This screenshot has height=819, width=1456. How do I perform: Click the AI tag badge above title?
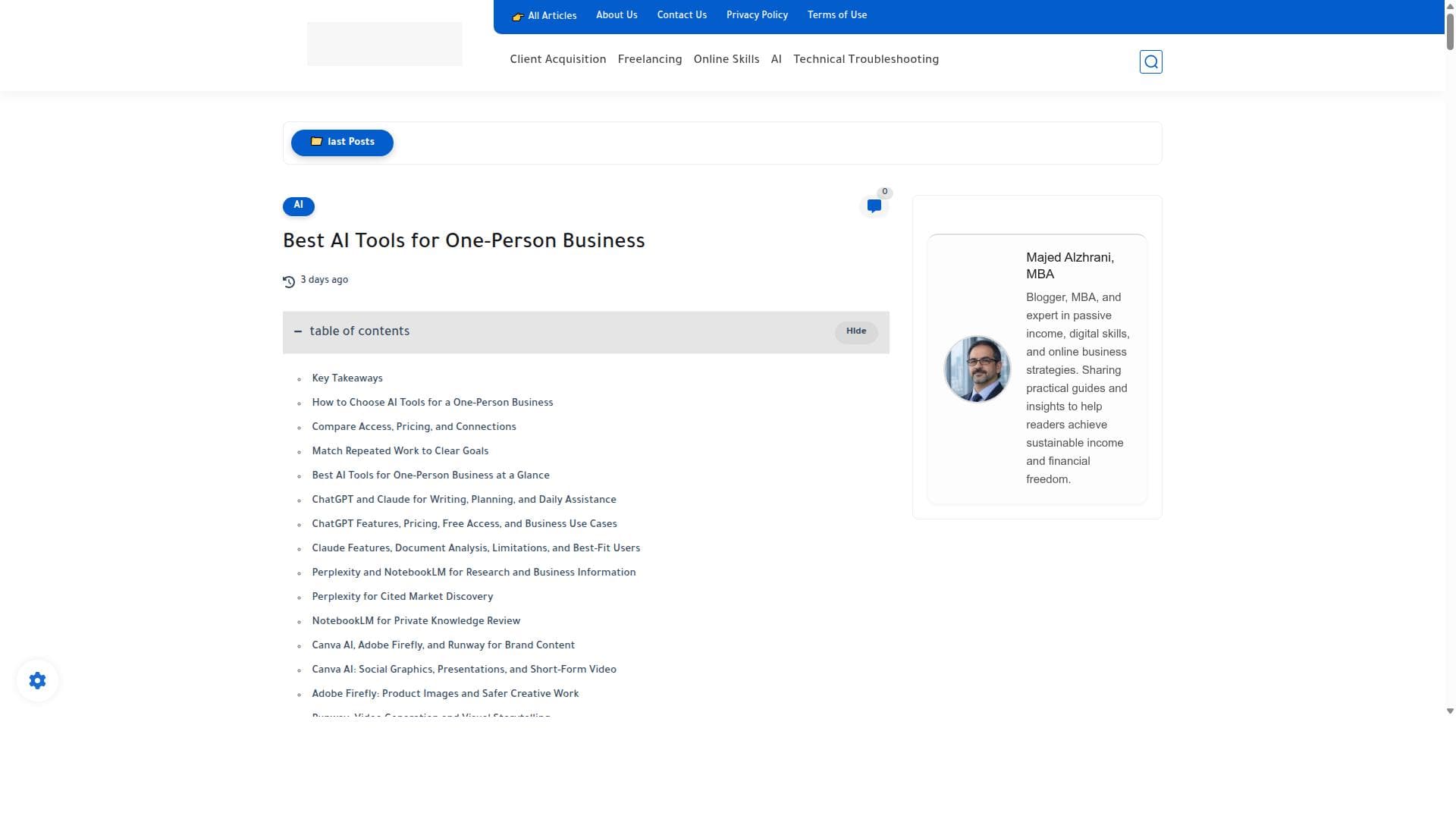click(x=299, y=206)
